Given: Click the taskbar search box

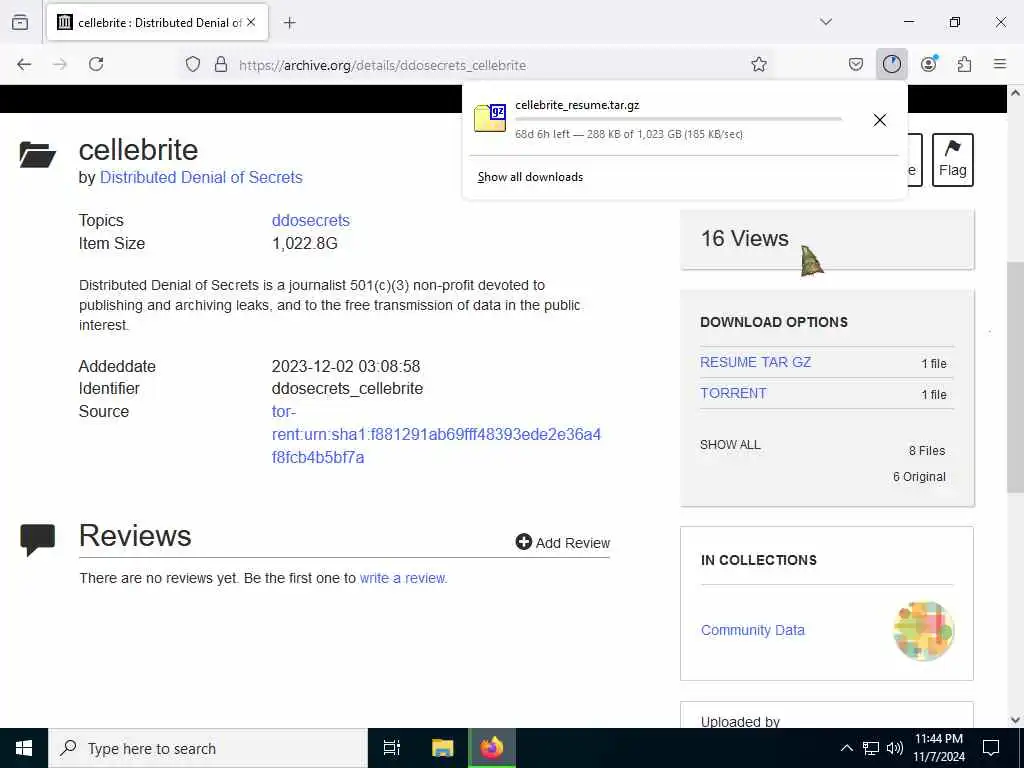Looking at the screenshot, I should tap(208, 748).
